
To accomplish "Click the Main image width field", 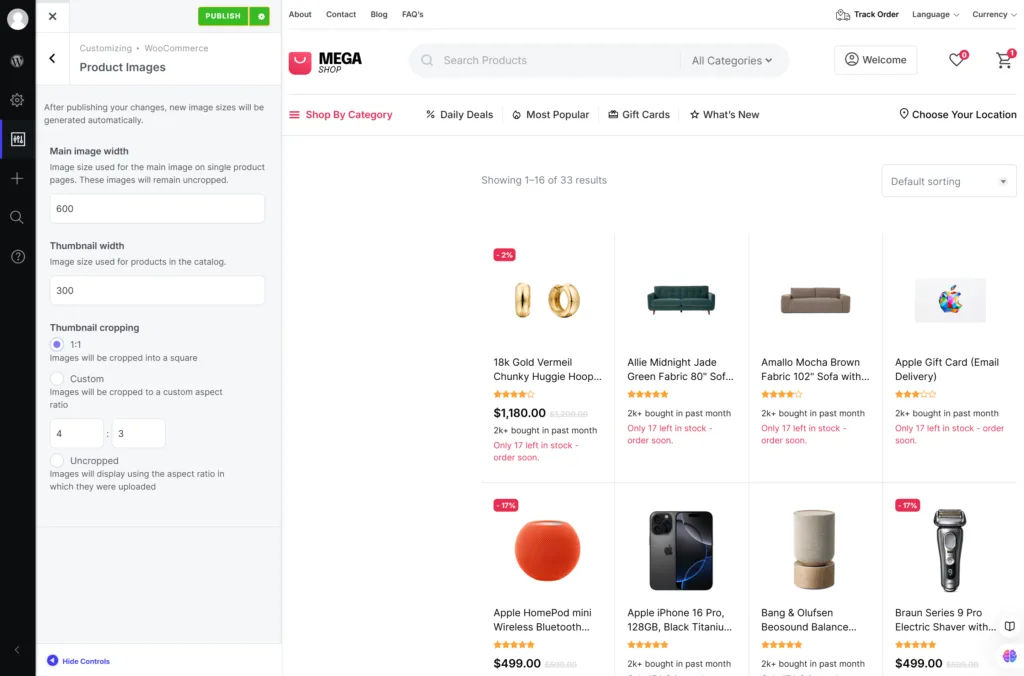I will point(157,208).
